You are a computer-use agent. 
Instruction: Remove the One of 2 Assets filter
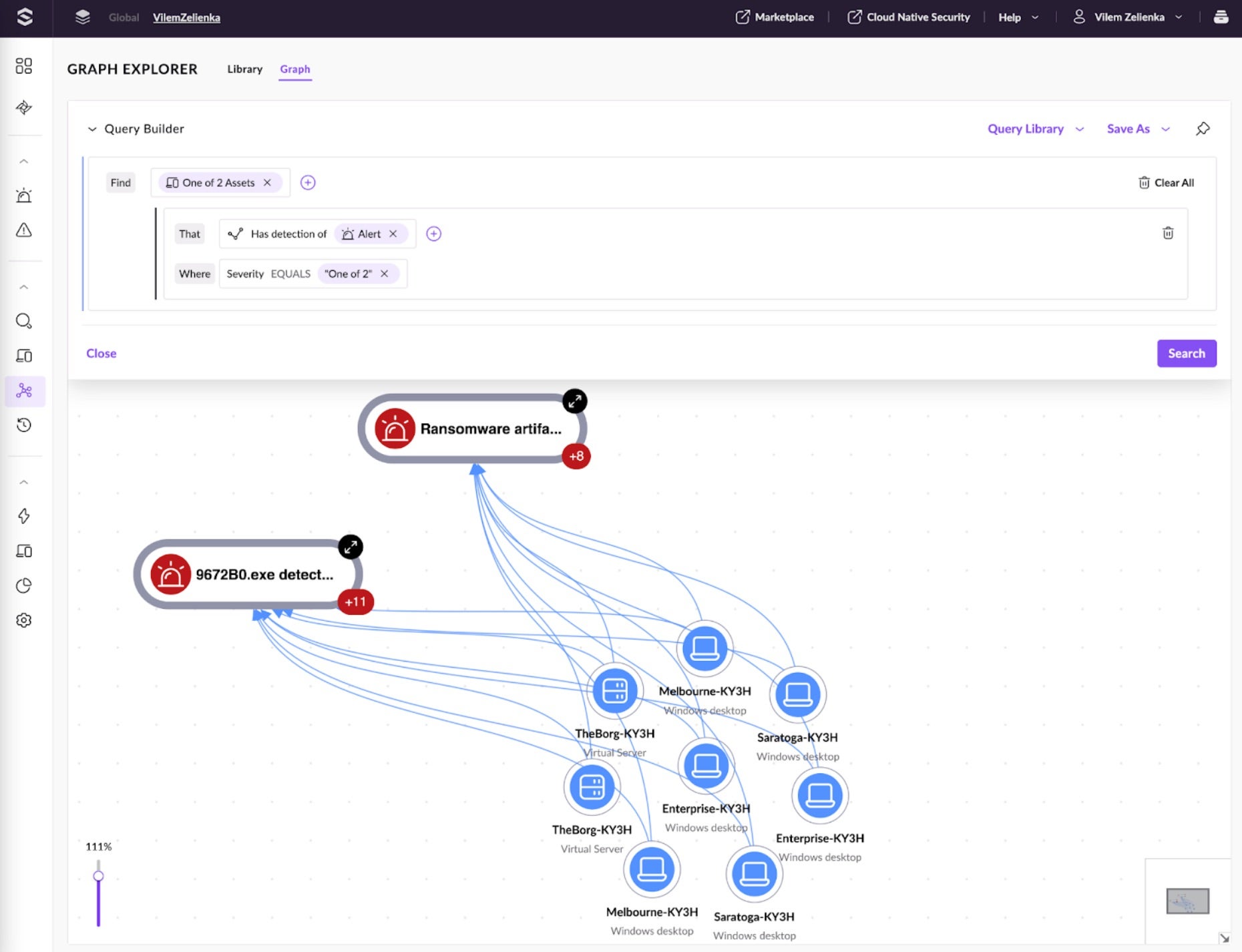click(268, 183)
